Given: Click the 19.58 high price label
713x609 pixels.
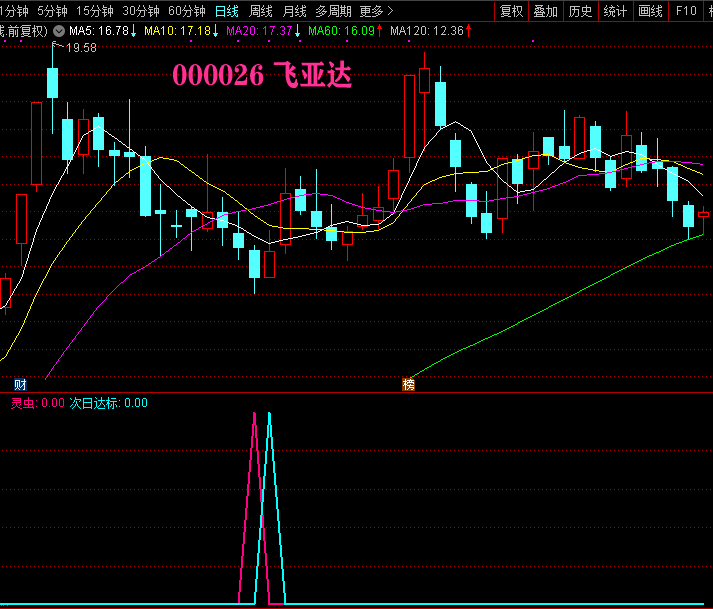Looking at the screenshot, I should pyautogui.click(x=81, y=48).
